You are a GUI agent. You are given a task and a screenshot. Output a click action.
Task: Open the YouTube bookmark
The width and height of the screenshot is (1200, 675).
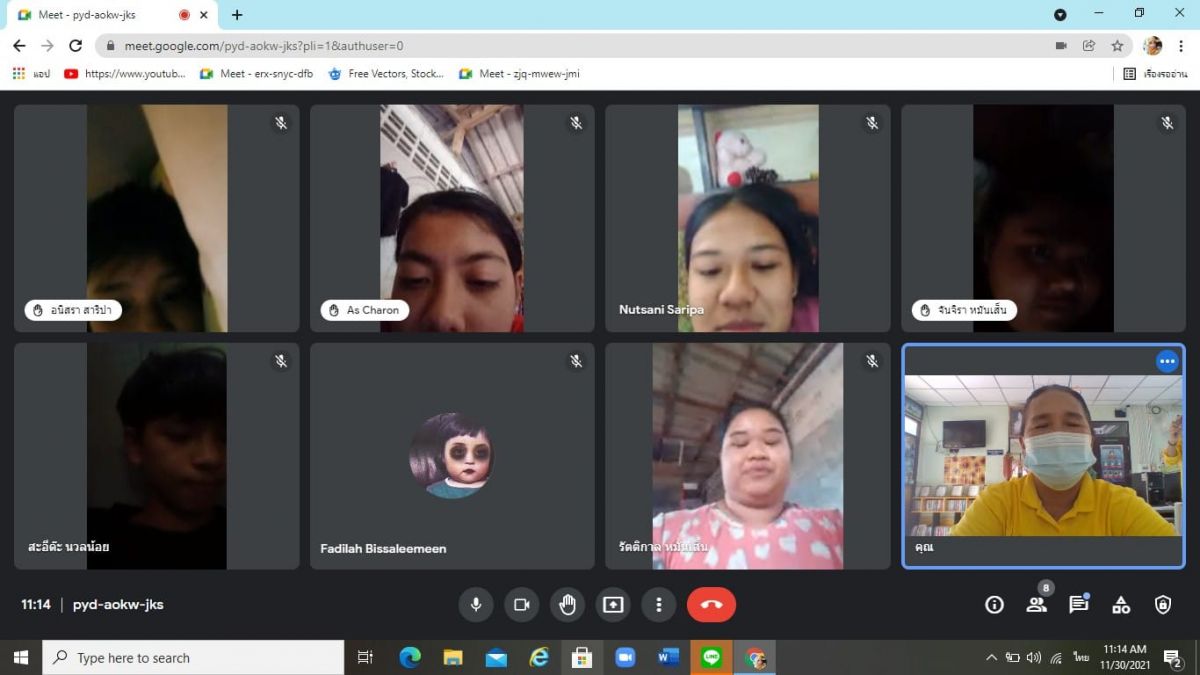125,73
